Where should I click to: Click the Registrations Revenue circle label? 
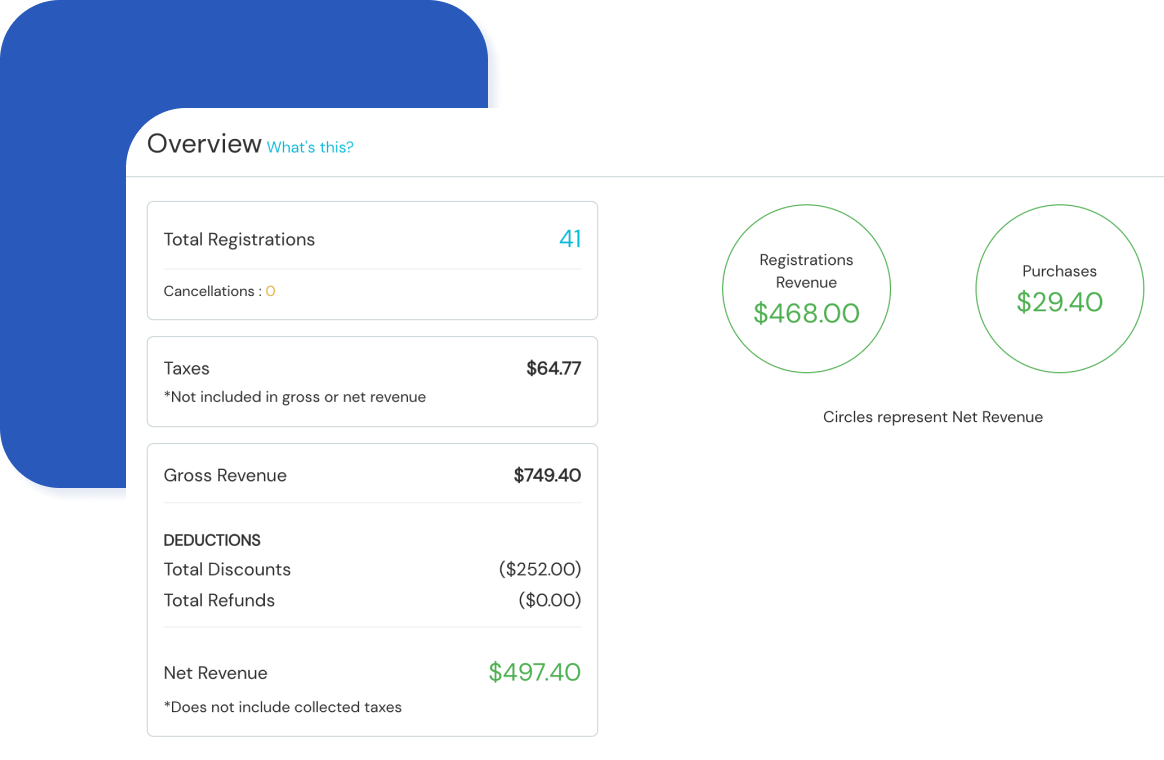click(806, 271)
